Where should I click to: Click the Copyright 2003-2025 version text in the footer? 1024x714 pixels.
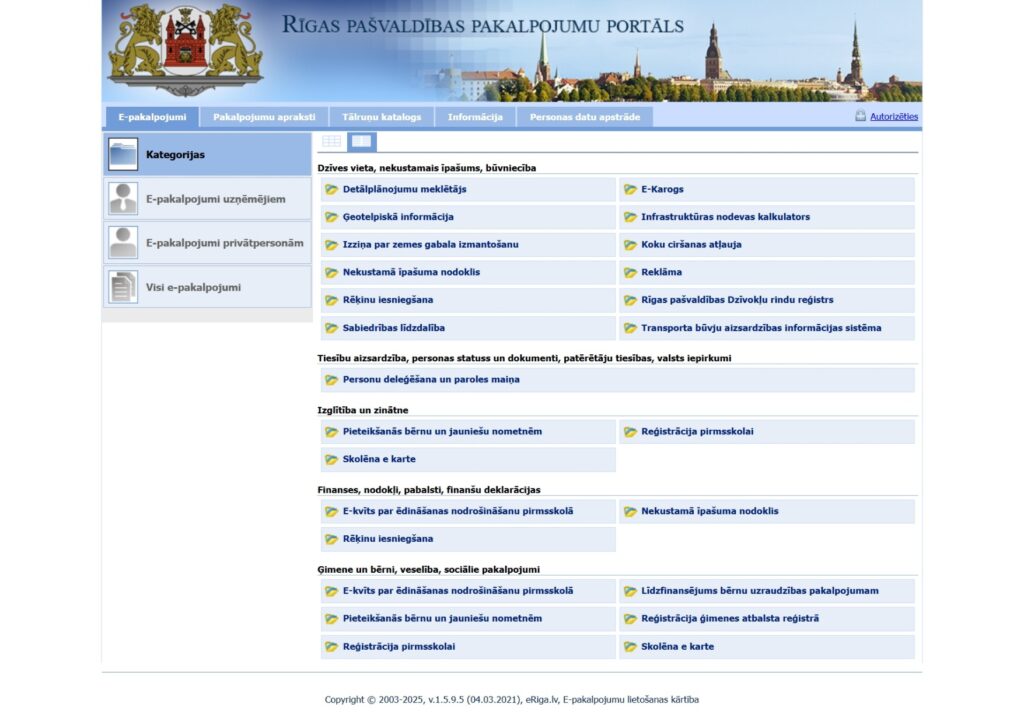(422, 700)
